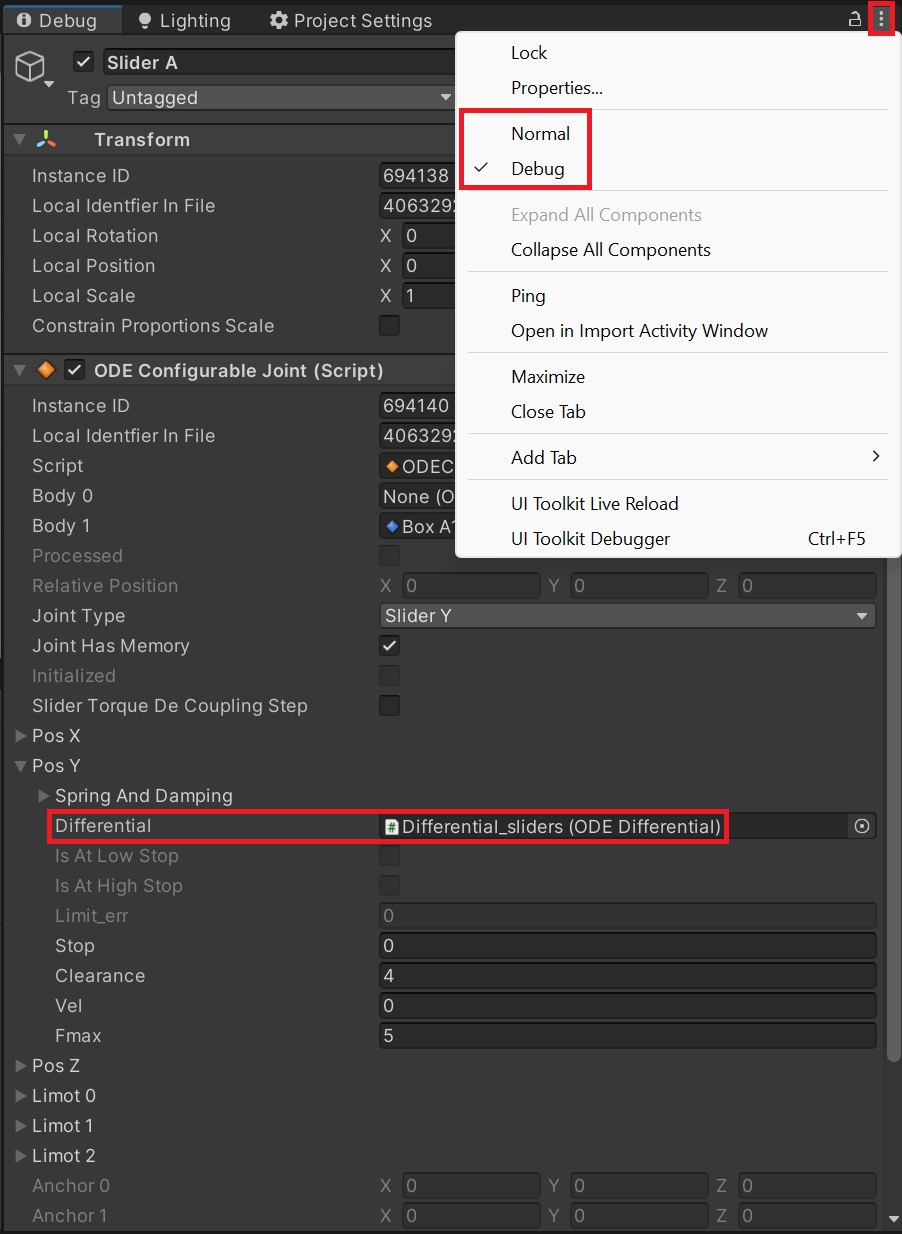Image resolution: width=902 pixels, height=1234 pixels.
Task: Click the Clearance input field
Action: (x=627, y=975)
